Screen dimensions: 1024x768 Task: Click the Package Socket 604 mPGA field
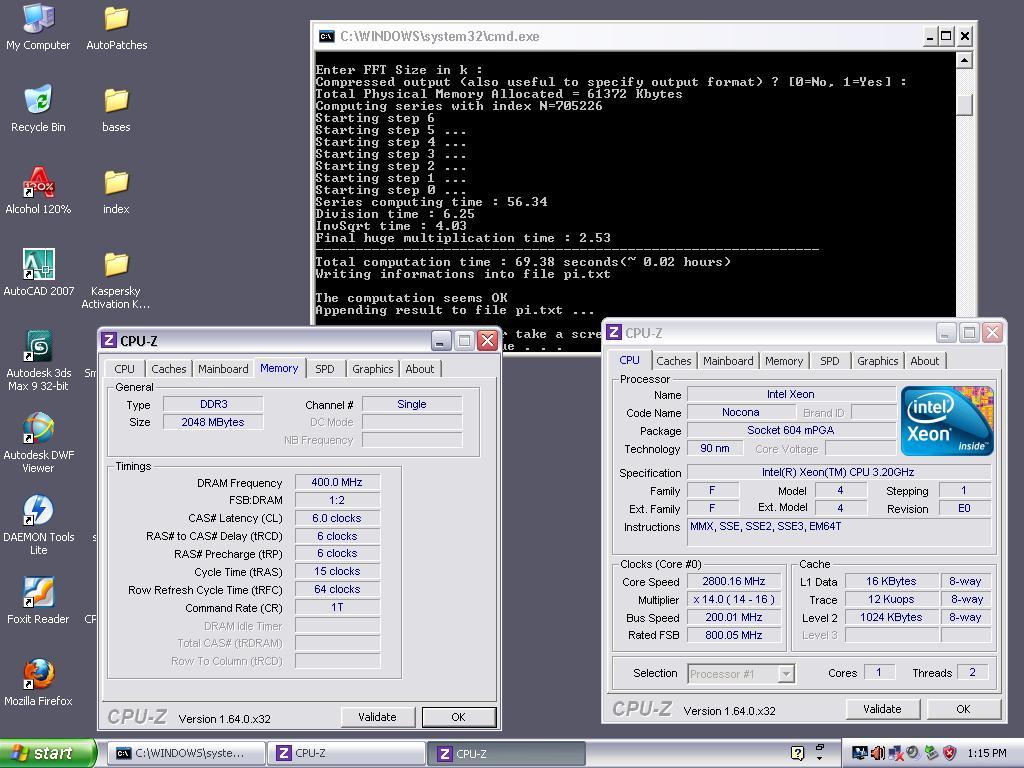point(791,430)
